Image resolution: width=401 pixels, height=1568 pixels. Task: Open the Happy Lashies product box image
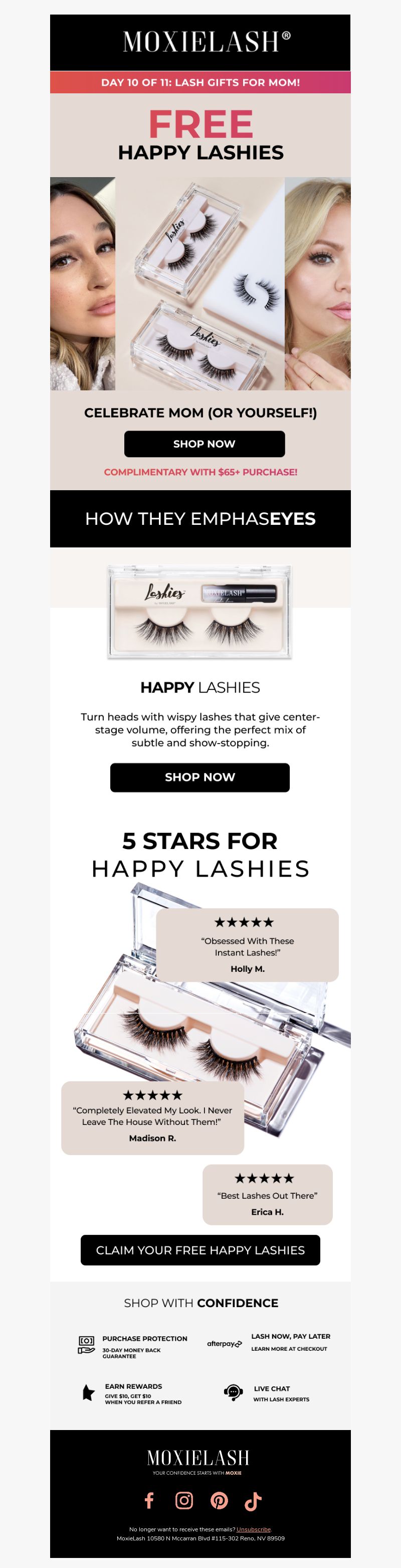200,611
